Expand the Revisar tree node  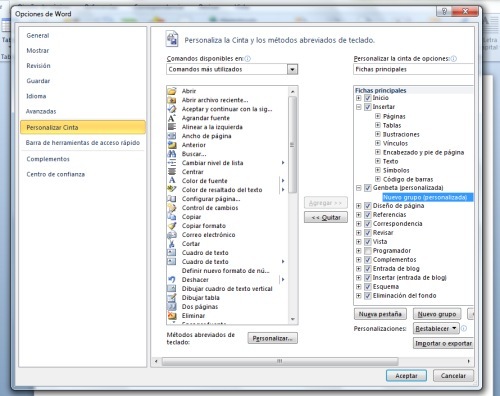[359, 233]
